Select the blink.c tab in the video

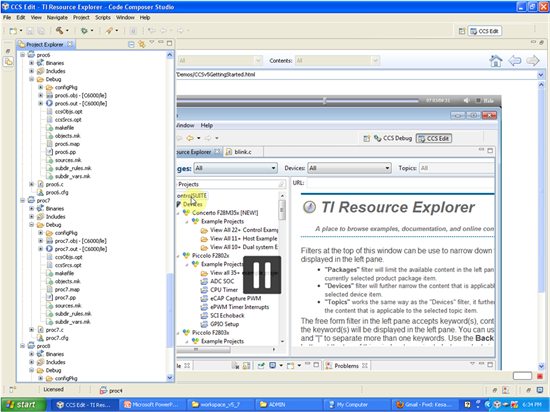tap(243, 152)
